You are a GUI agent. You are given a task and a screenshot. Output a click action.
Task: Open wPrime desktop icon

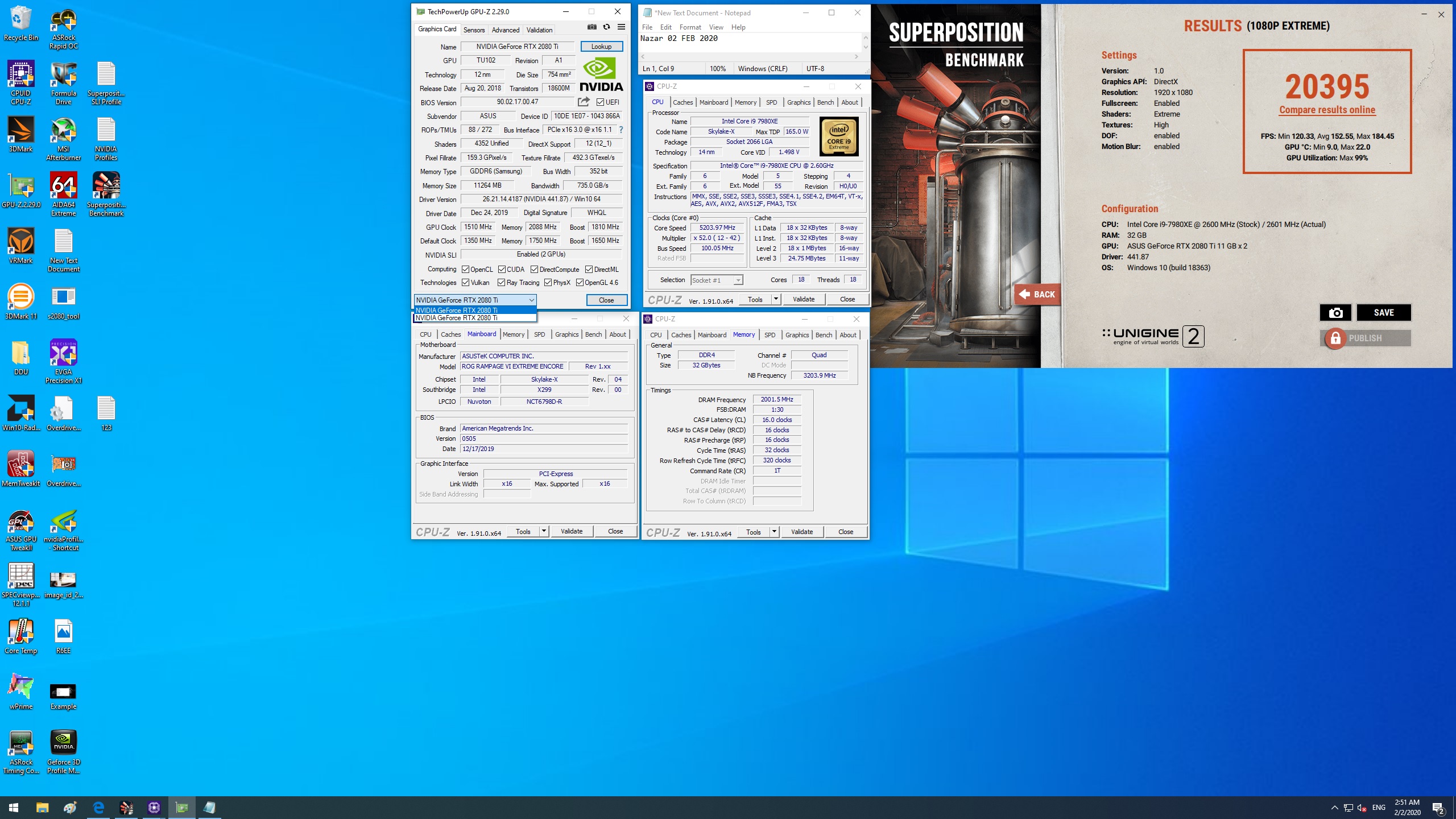point(21,692)
